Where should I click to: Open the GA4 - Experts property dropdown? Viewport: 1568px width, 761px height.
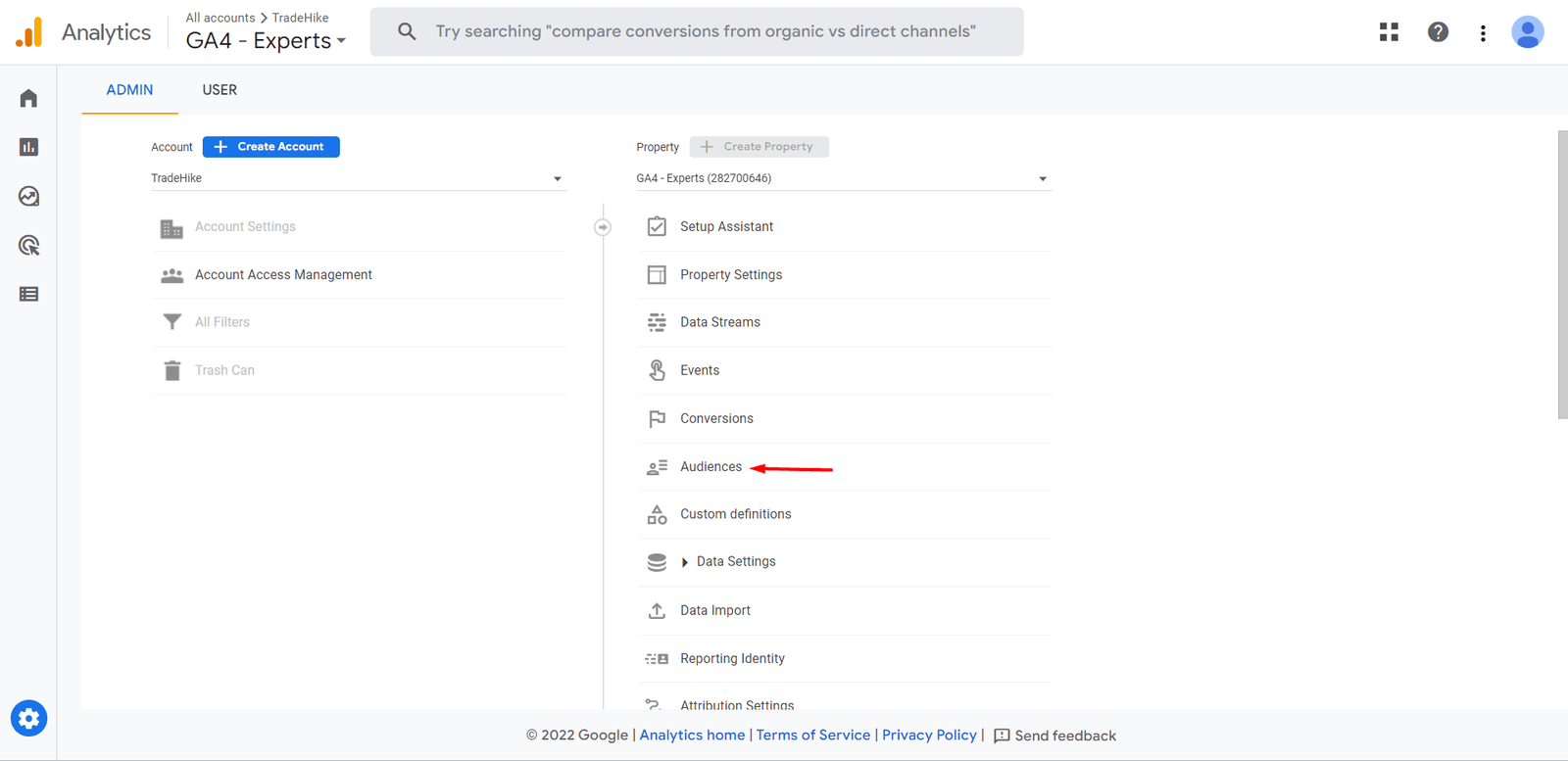point(843,178)
